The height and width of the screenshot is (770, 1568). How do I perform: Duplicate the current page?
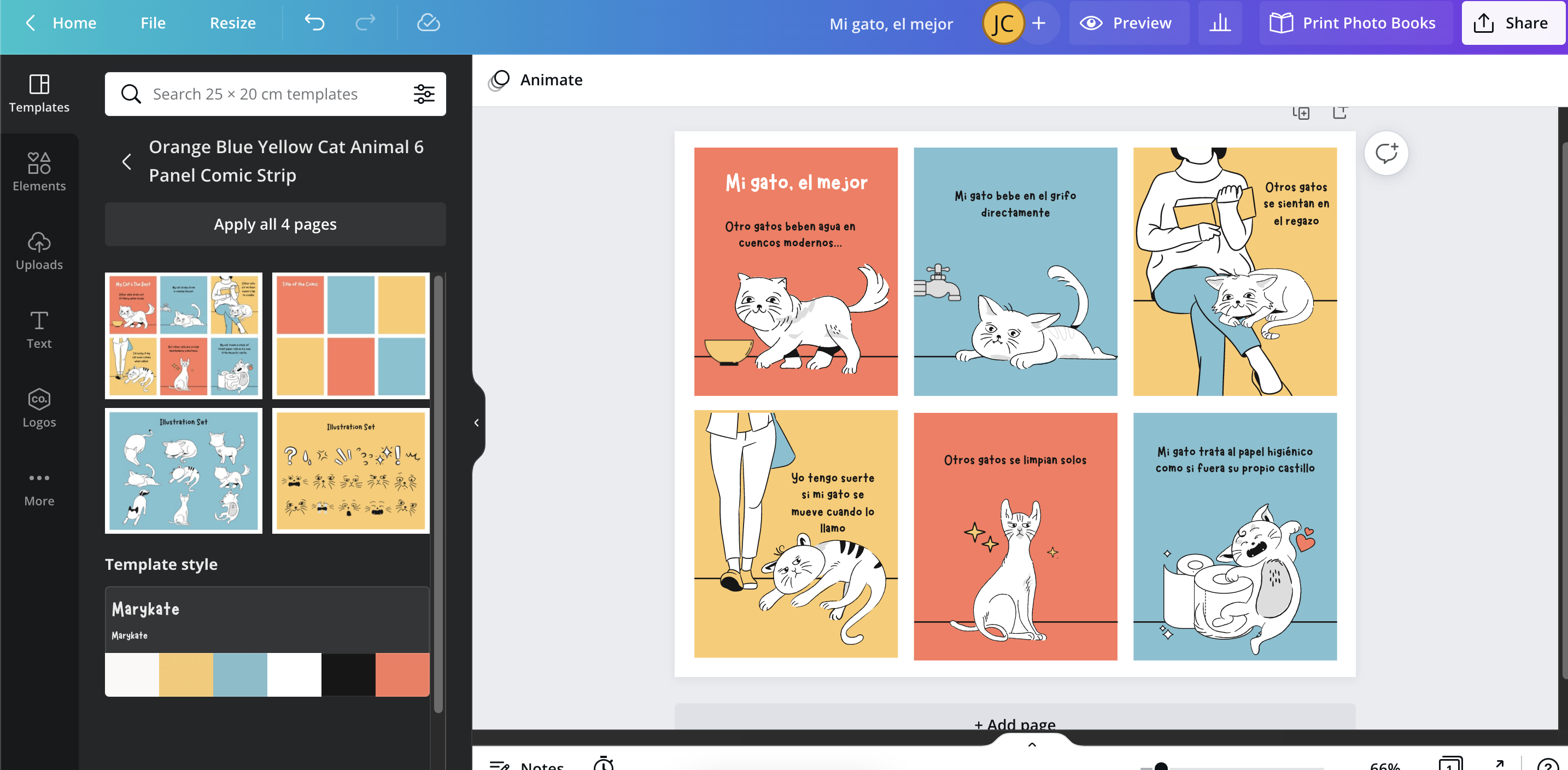coord(1302,112)
